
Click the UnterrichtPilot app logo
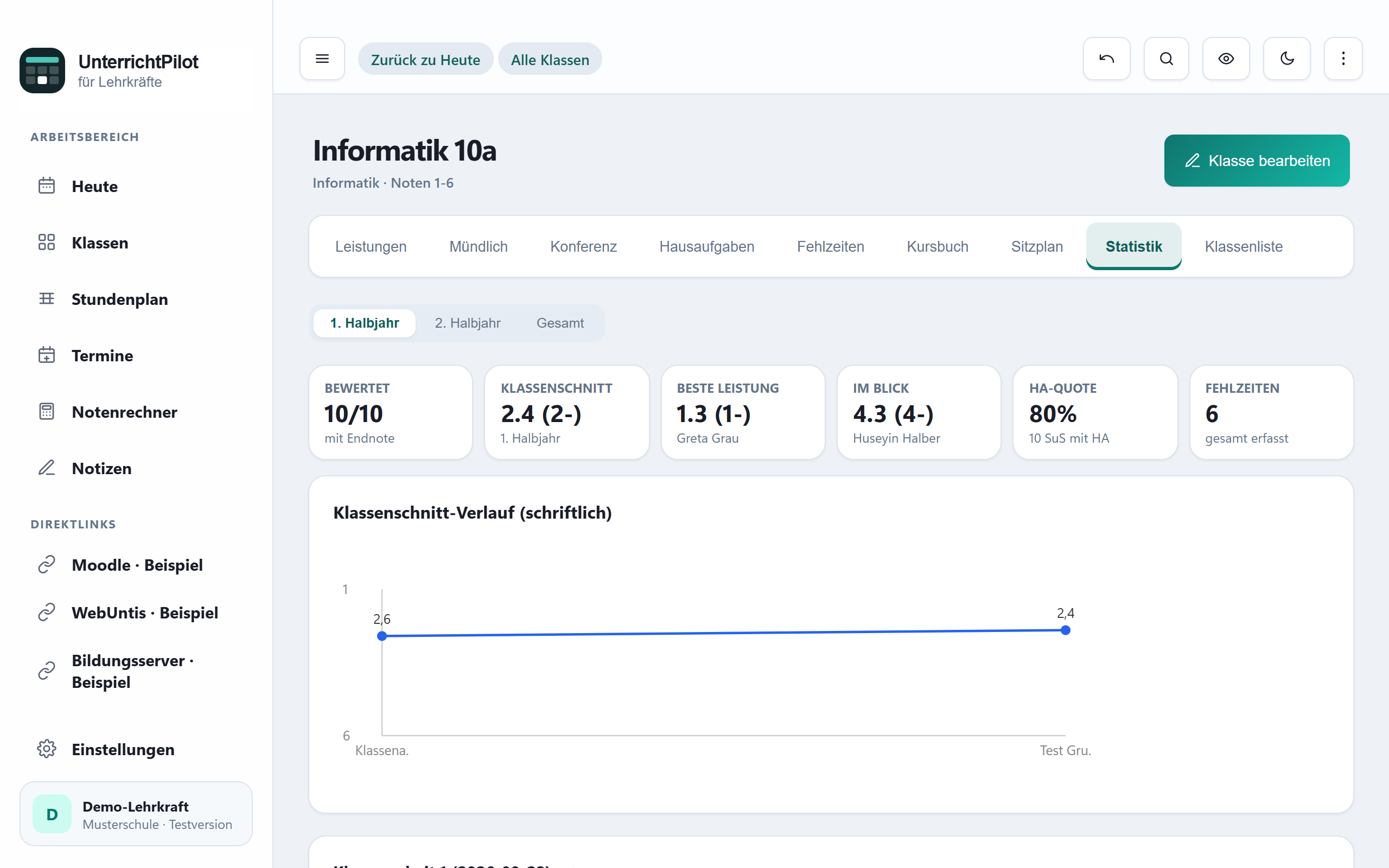[42, 70]
